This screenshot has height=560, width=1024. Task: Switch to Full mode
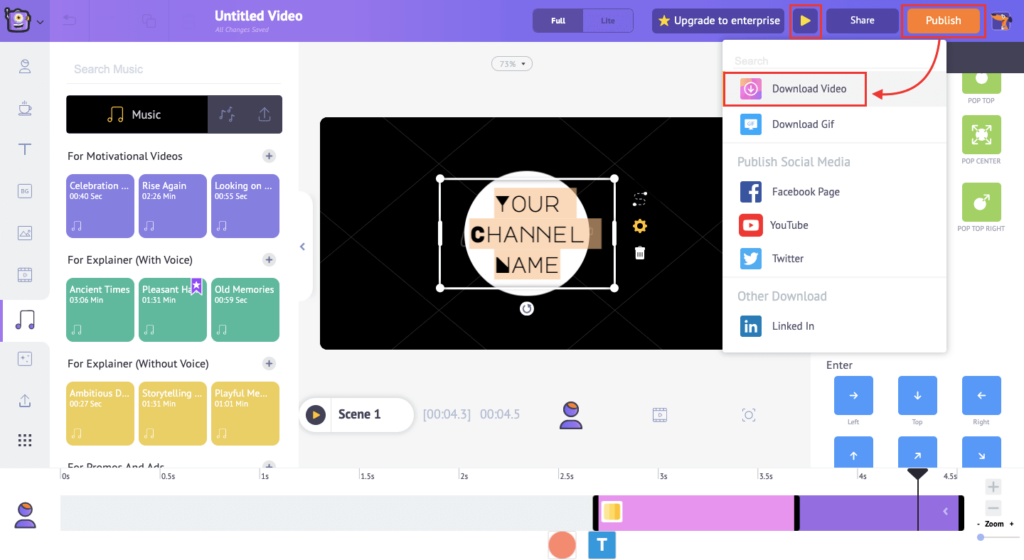click(558, 21)
